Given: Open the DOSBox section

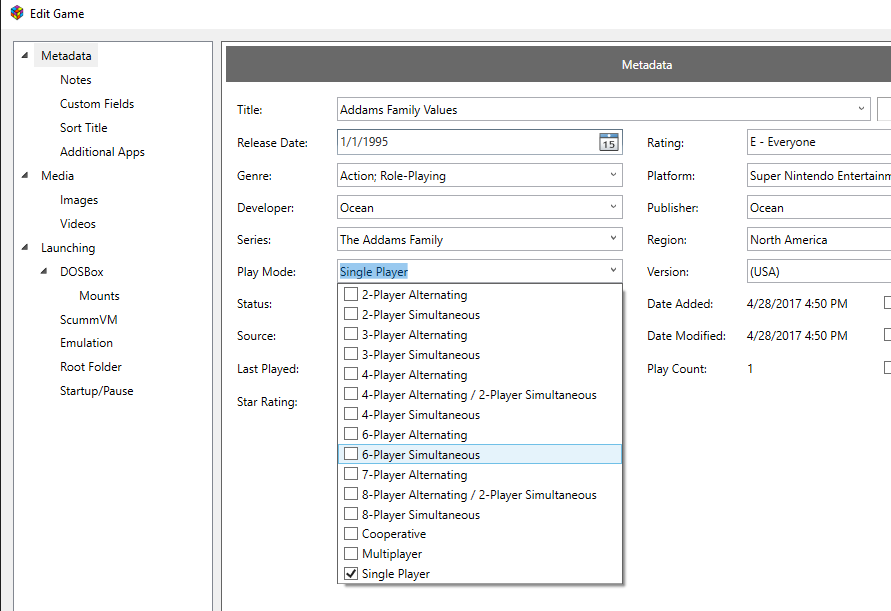Looking at the screenshot, I should pos(82,272).
